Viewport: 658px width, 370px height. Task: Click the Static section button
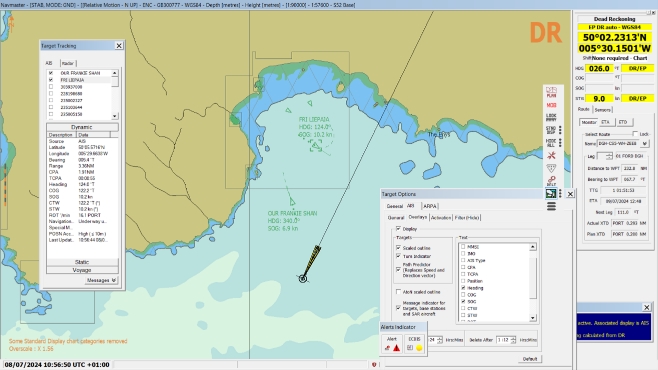point(82,262)
